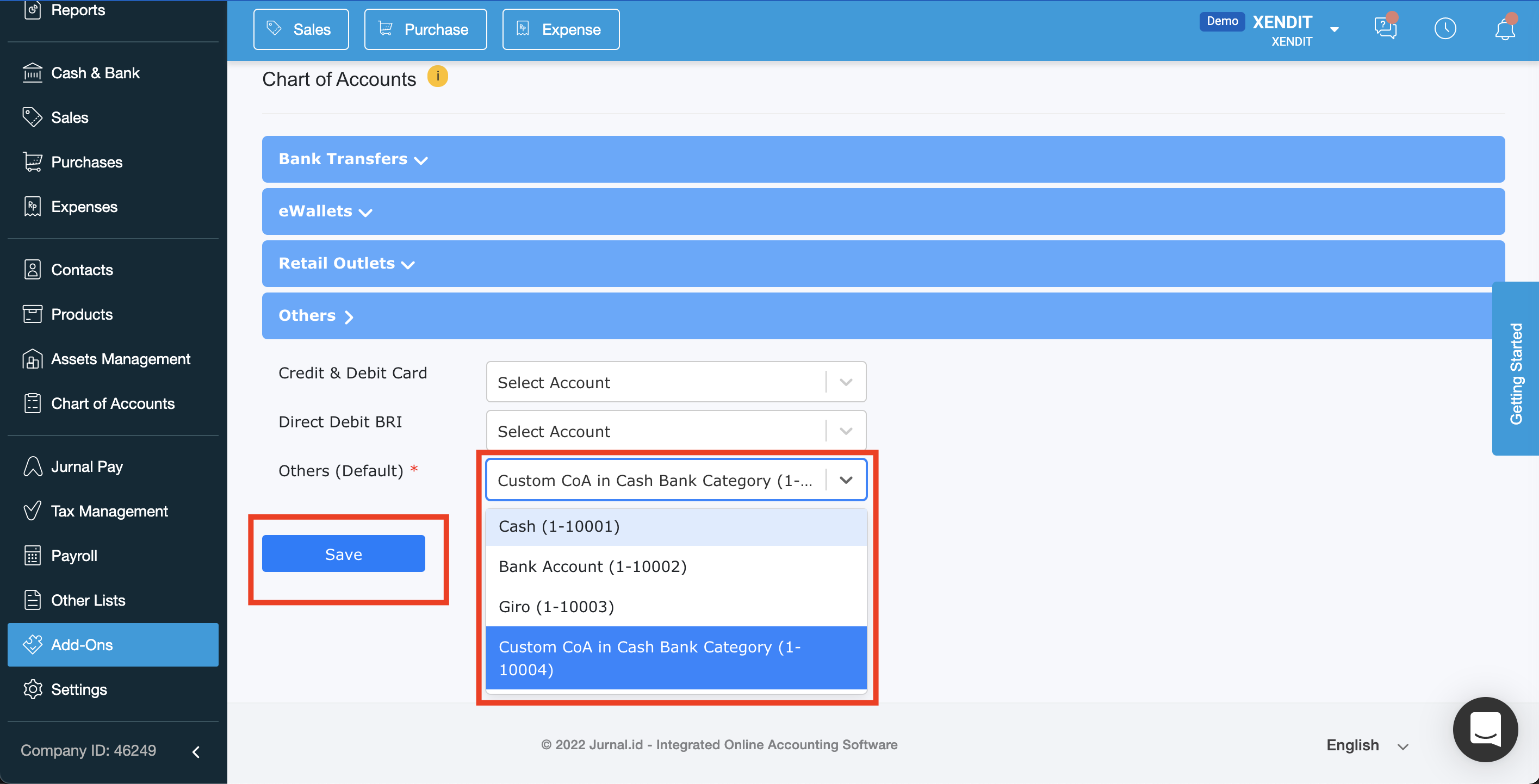Open Jurnal Pay icon
The image size is (1539, 784).
32,466
